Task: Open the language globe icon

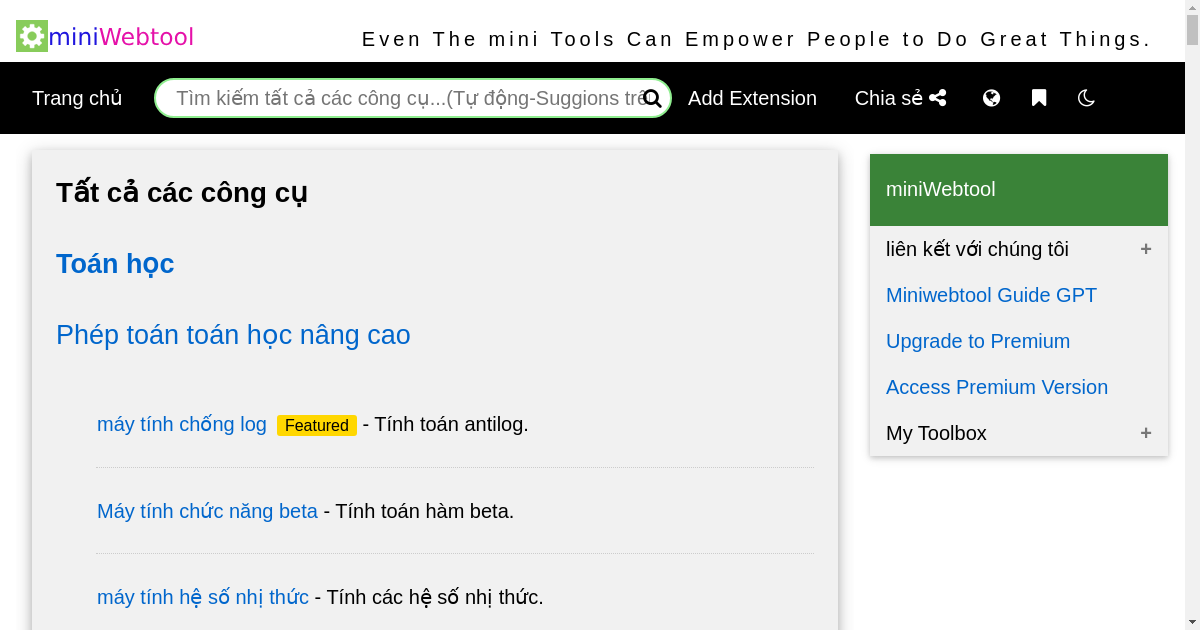Action: [x=991, y=97]
